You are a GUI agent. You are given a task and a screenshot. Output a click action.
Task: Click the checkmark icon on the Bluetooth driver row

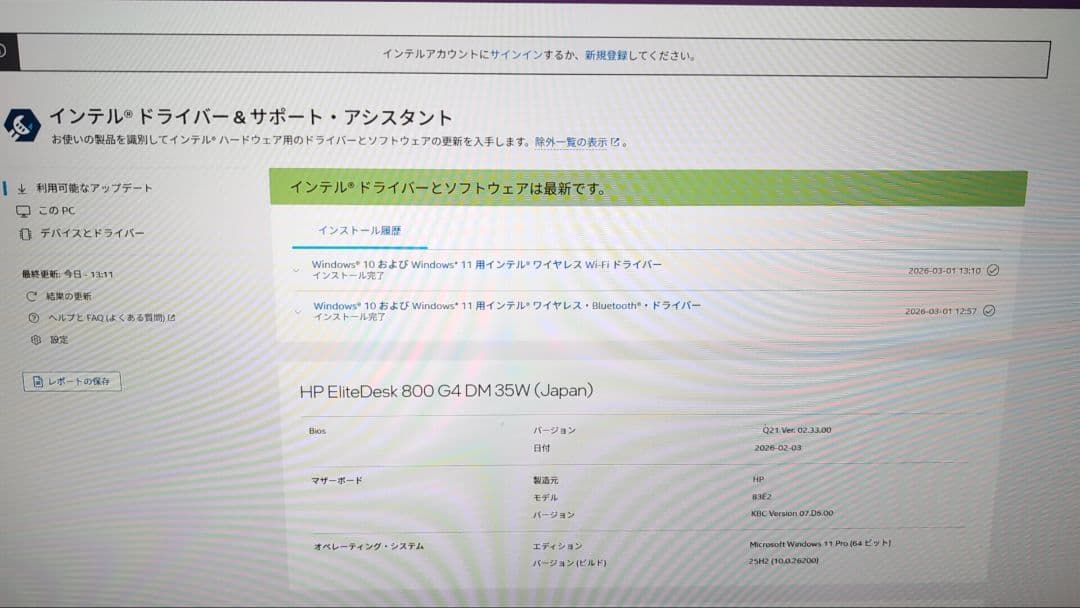click(x=989, y=311)
